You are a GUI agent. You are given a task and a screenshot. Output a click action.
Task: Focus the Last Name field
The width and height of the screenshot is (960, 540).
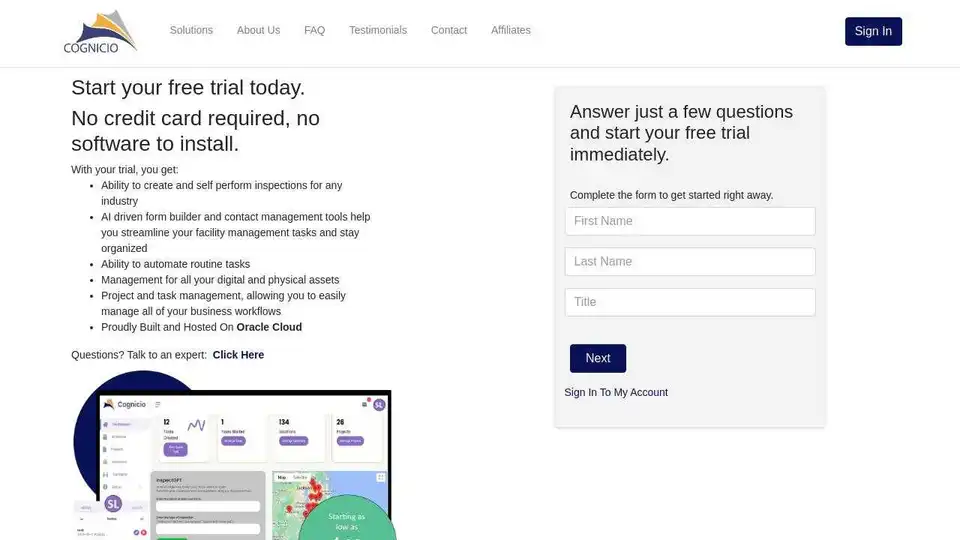[x=690, y=261]
